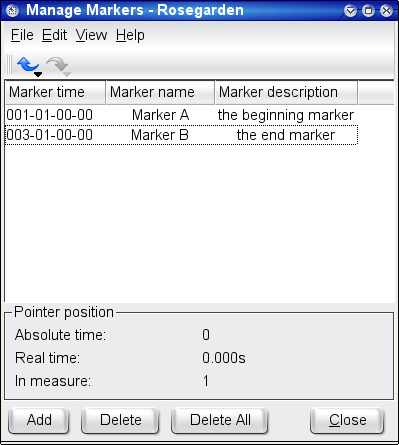Viewport: 399px width, 445px height.
Task: Open the Undo history dropdown arrow
Action: [x=38, y=74]
